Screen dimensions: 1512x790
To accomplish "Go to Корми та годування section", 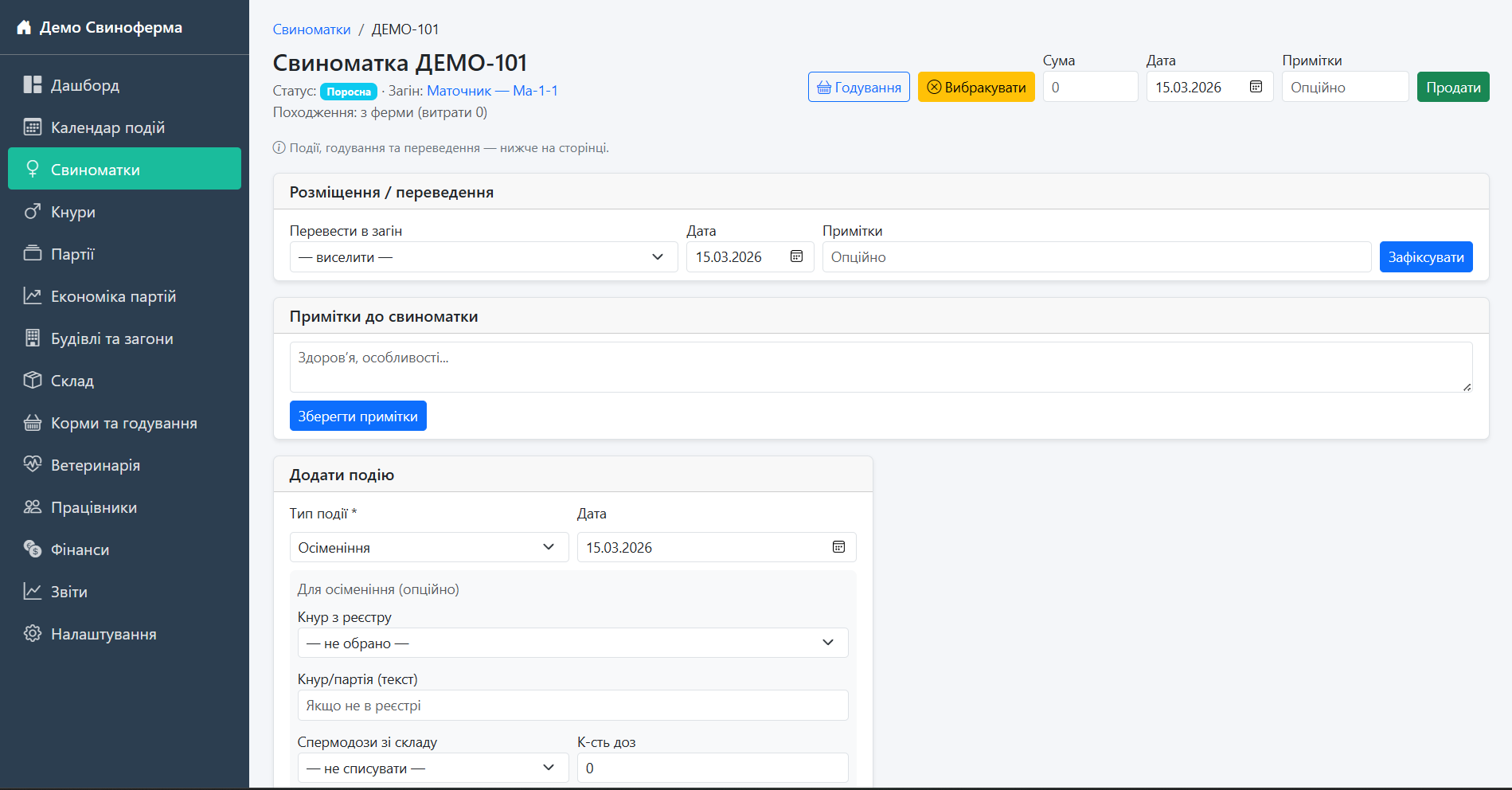I will 123,423.
